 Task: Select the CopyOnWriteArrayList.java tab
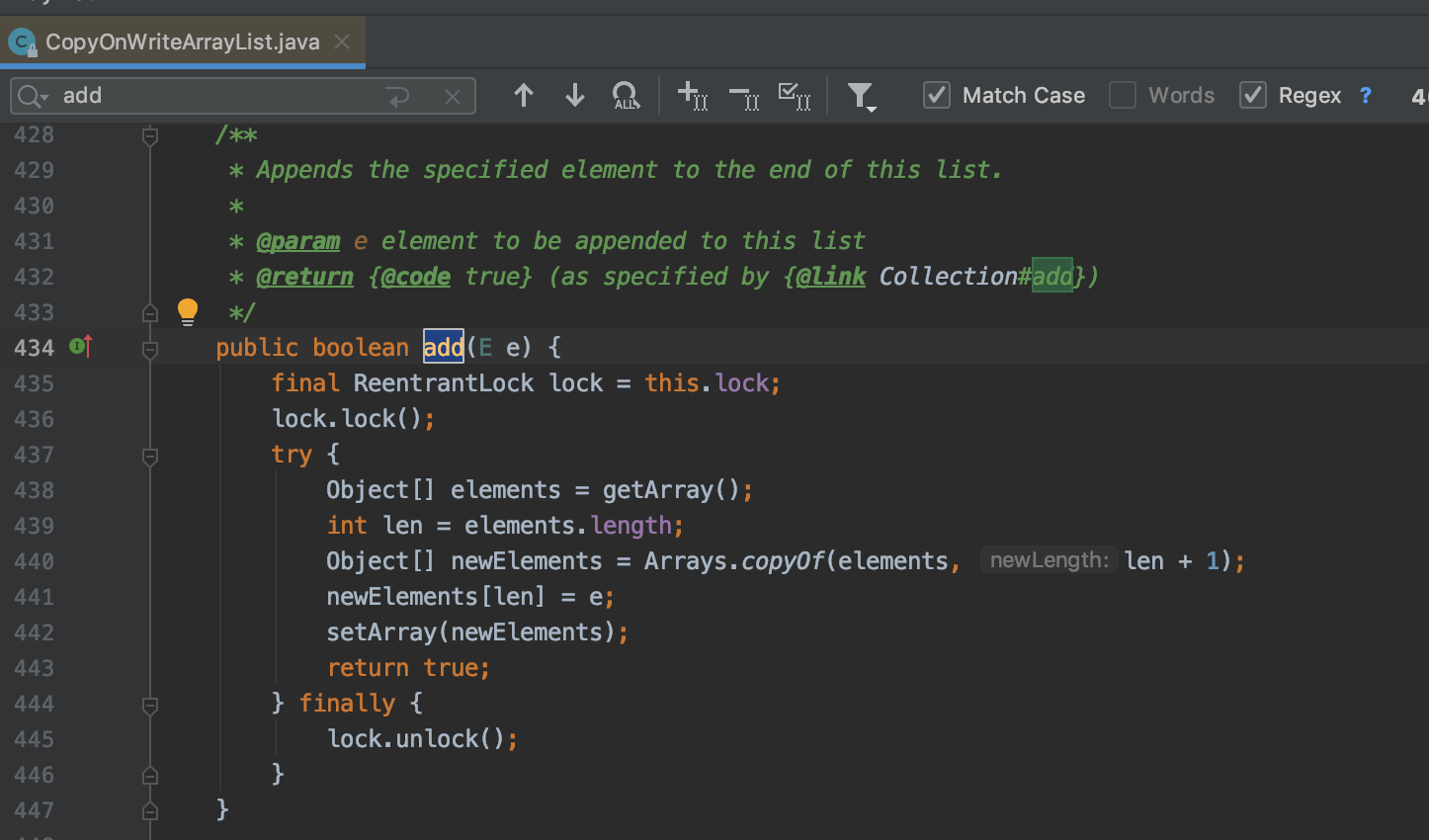pyautogui.click(x=182, y=42)
